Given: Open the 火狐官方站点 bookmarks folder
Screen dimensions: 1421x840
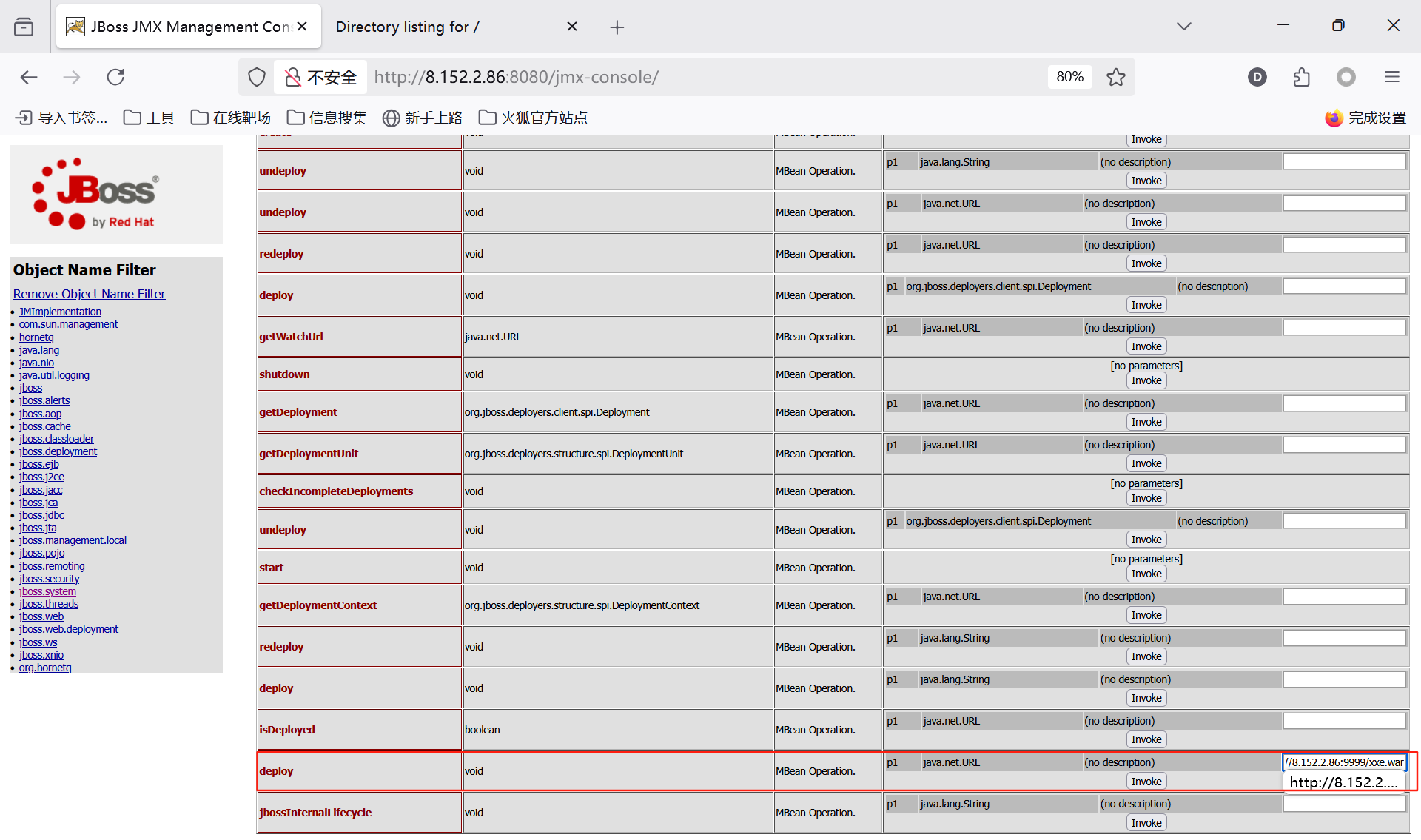Looking at the screenshot, I should [533, 118].
